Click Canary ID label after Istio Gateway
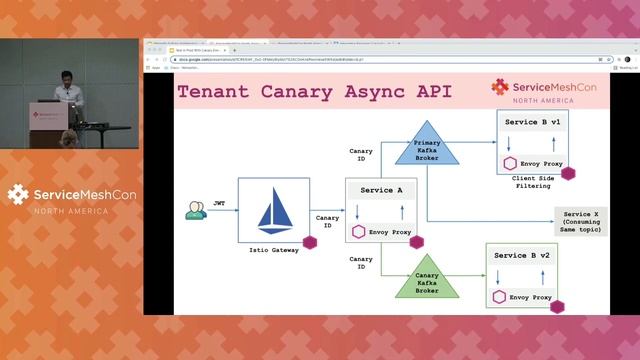The image size is (640, 360). pyautogui.click(x=327, y=222)
